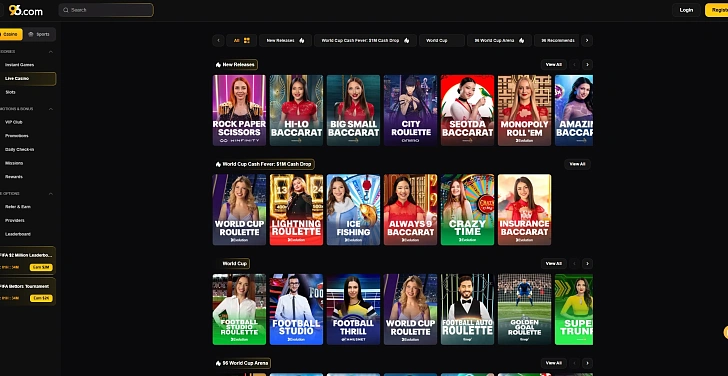Viewport: 728px width, 376px height.
Task: Open Live Casino in sidebar
Action: [x=28, y=78]
